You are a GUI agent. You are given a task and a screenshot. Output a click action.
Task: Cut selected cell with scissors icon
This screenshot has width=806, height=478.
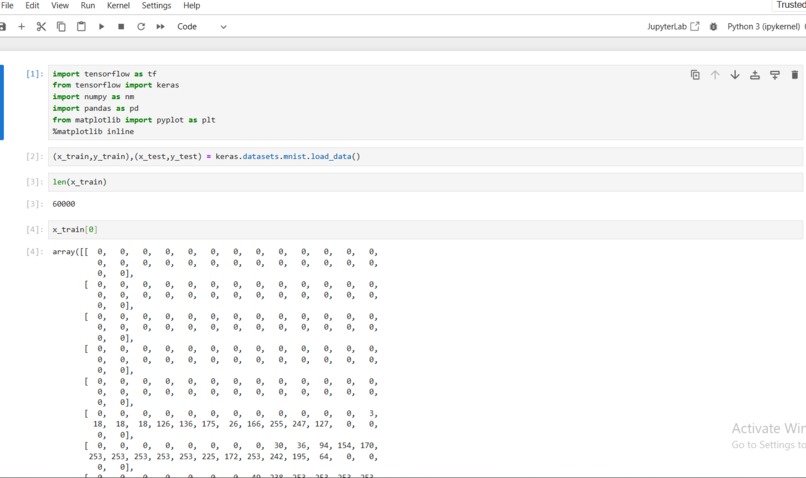pyautogui.click(x=41, y=27)
